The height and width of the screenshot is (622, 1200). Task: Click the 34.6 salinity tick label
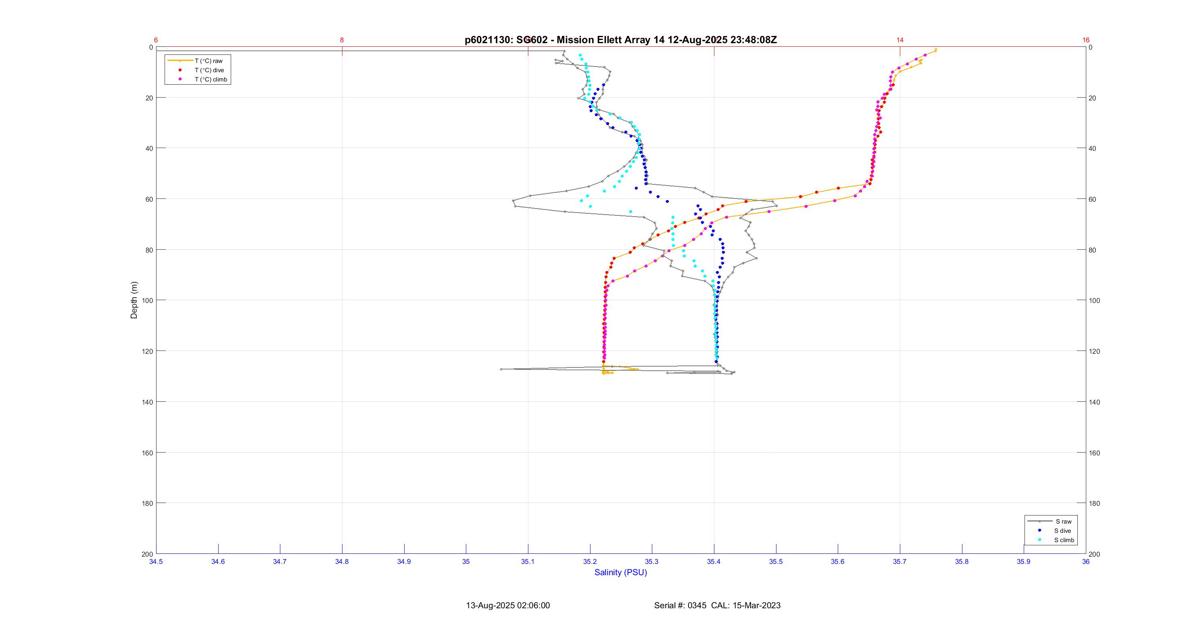pos(218,562)
